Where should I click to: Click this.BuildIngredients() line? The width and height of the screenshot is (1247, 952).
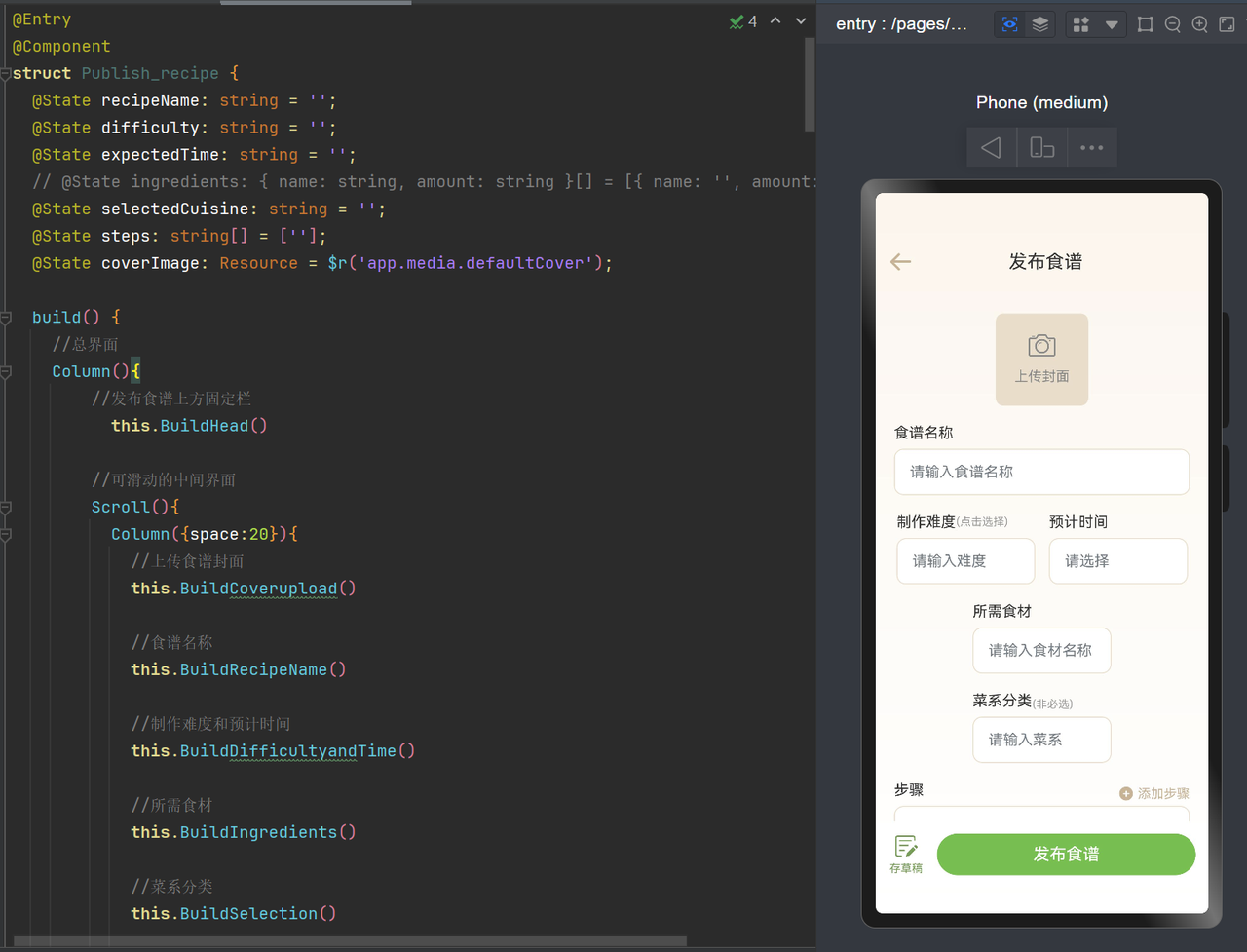(244, 832)
